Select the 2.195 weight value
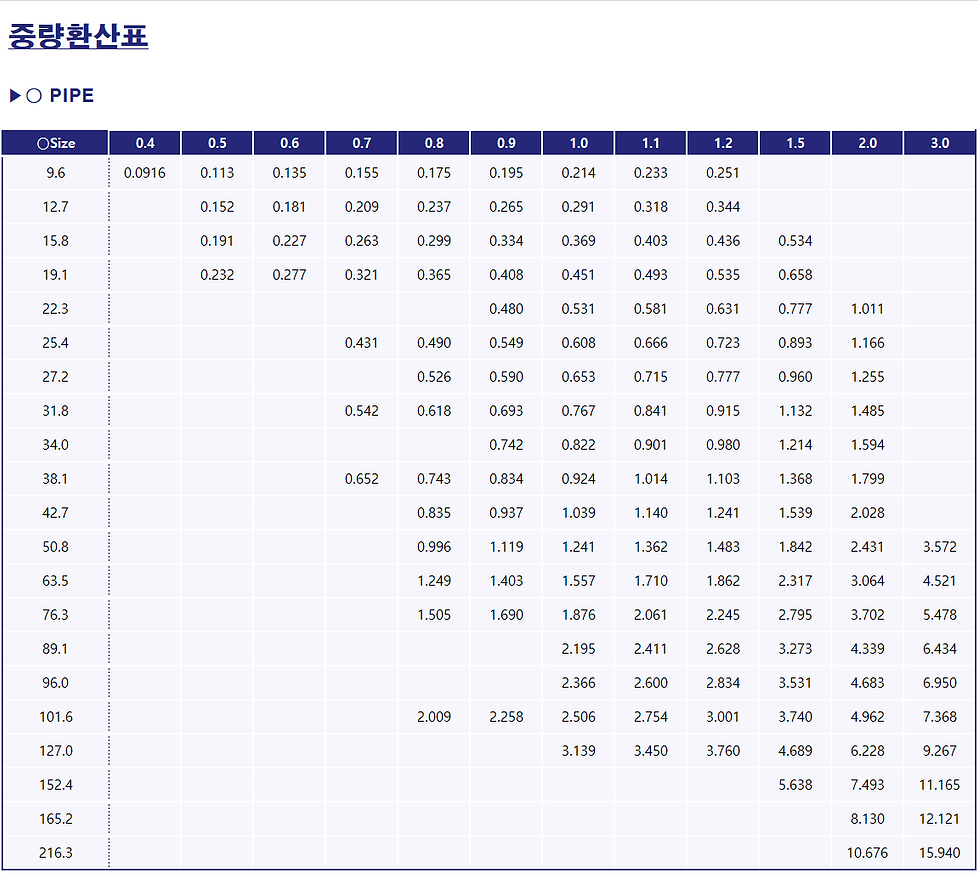This screenshot has width=978, height=873. (578, 649)
